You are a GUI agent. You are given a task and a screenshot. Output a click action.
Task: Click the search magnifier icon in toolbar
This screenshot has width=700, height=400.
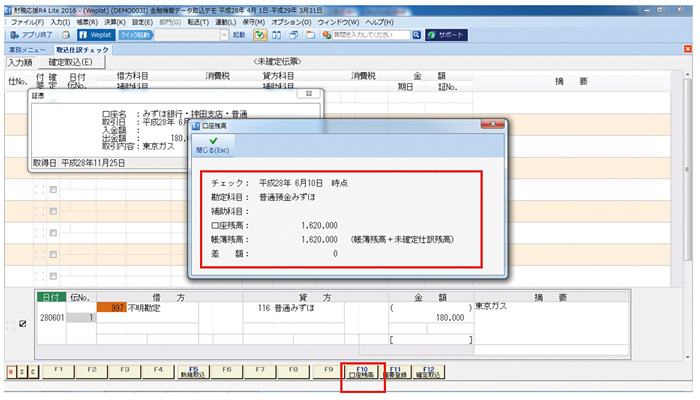point(416,34)
